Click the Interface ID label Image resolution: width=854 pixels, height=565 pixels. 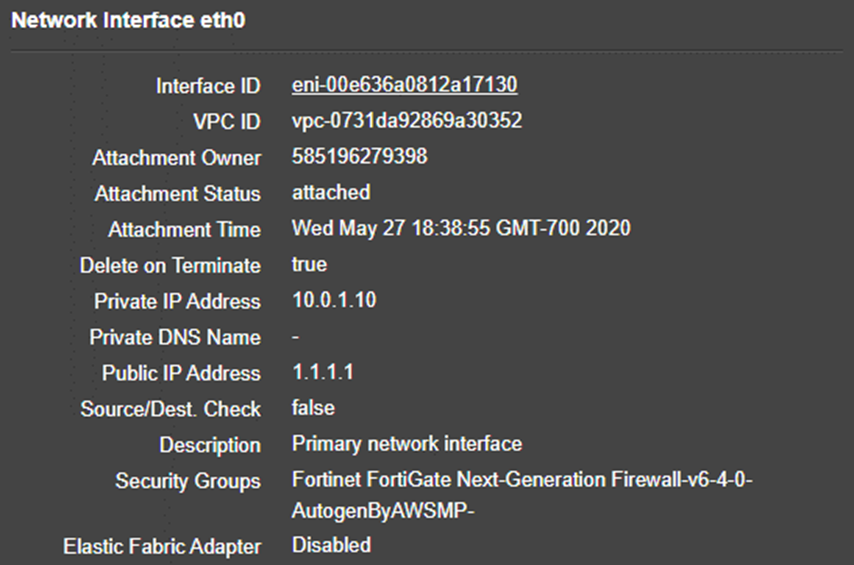208,86
